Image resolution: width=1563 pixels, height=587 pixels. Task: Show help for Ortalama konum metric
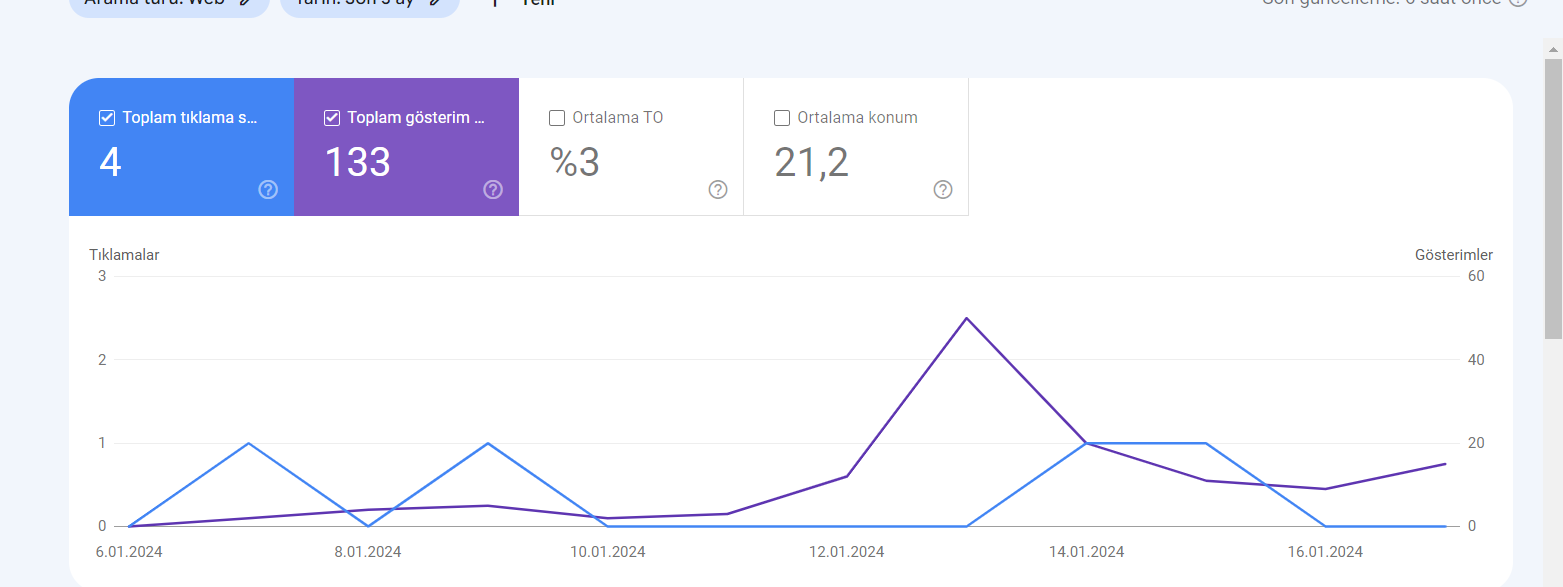tap(943, 190)
